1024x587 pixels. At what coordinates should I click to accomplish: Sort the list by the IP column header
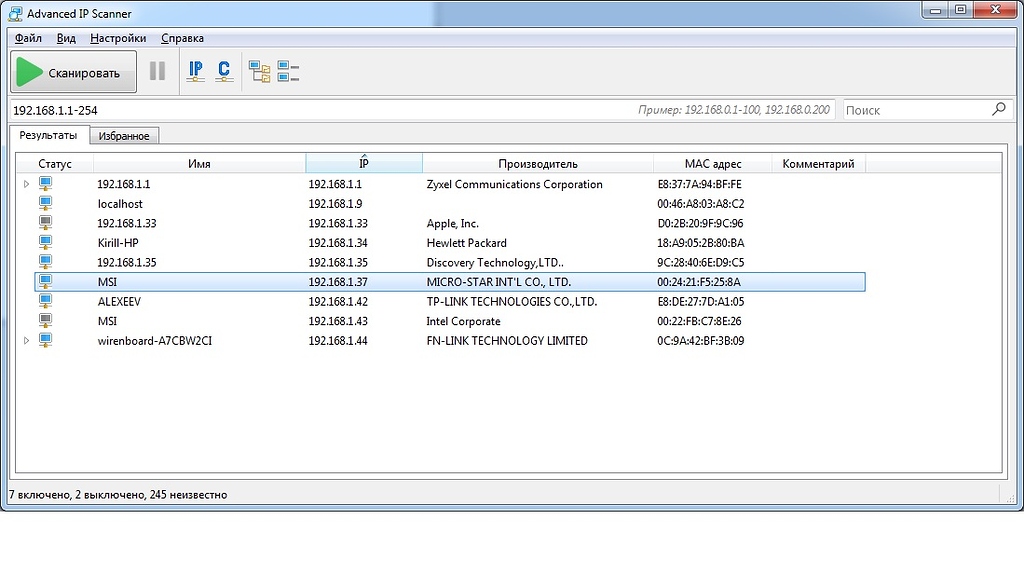(364, 164)
